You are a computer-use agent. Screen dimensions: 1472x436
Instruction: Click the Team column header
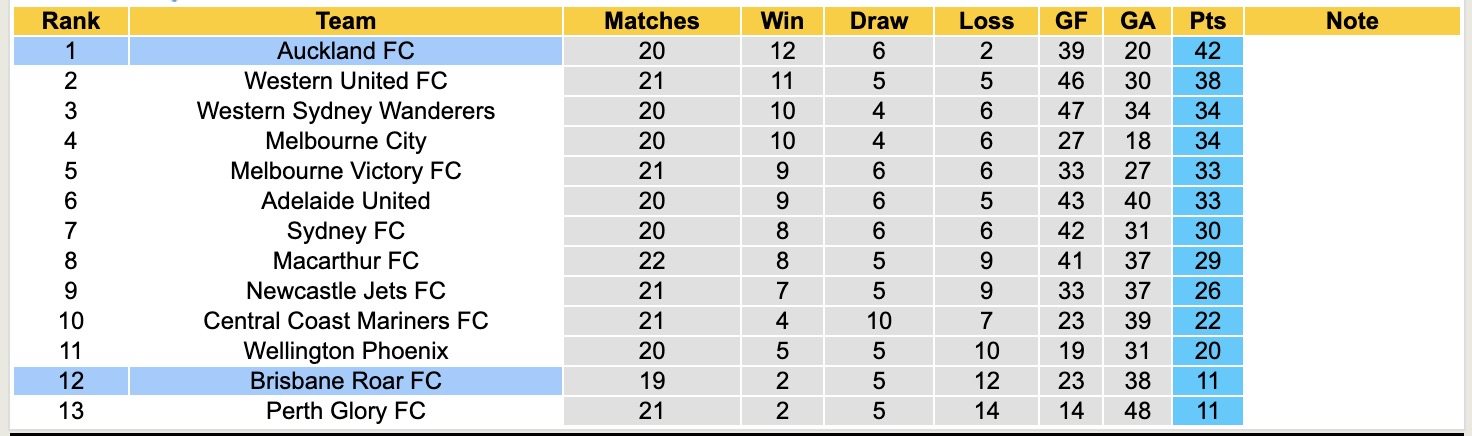pyautogui.click(x=345, y=21)
